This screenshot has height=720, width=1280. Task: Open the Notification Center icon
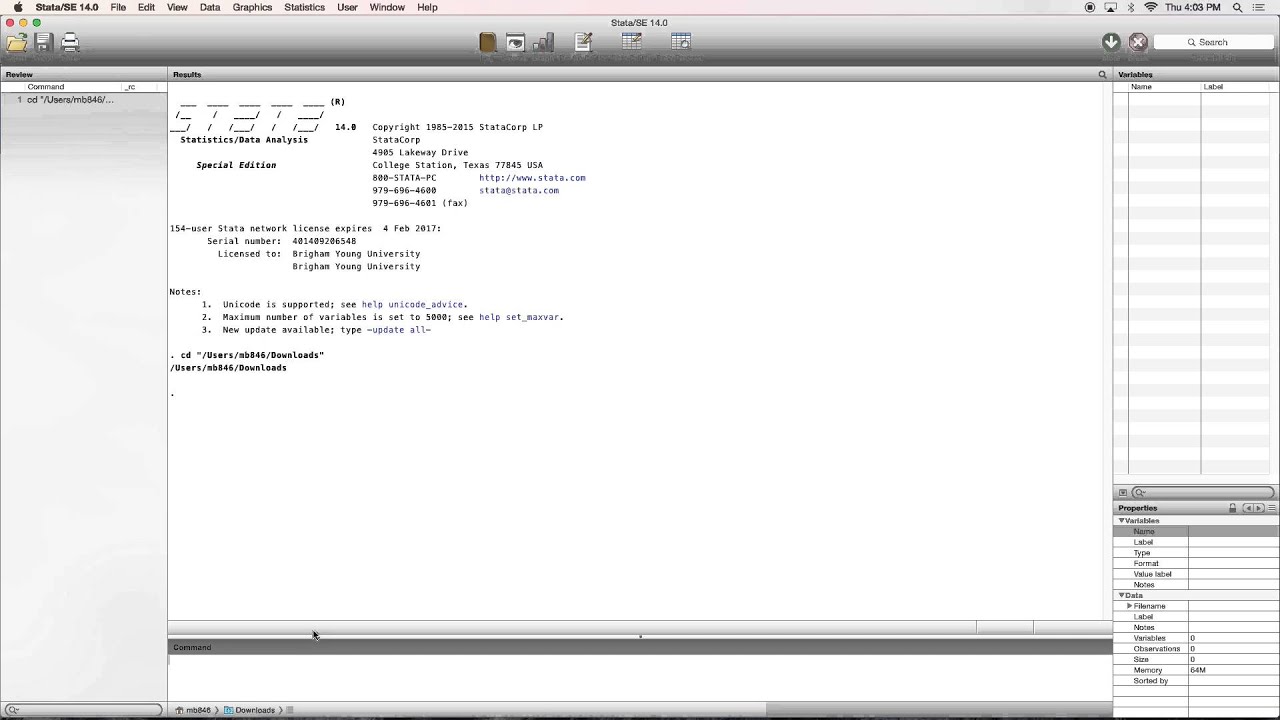click(x=1259, y=7)
